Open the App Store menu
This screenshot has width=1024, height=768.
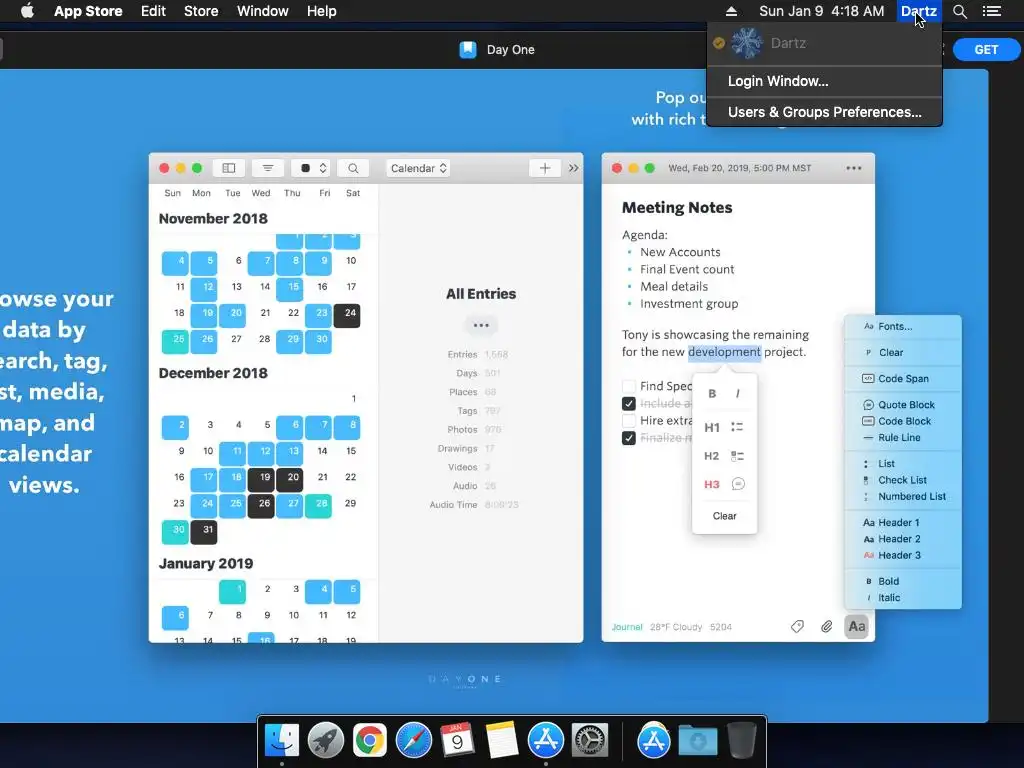(x=88, y=11)
